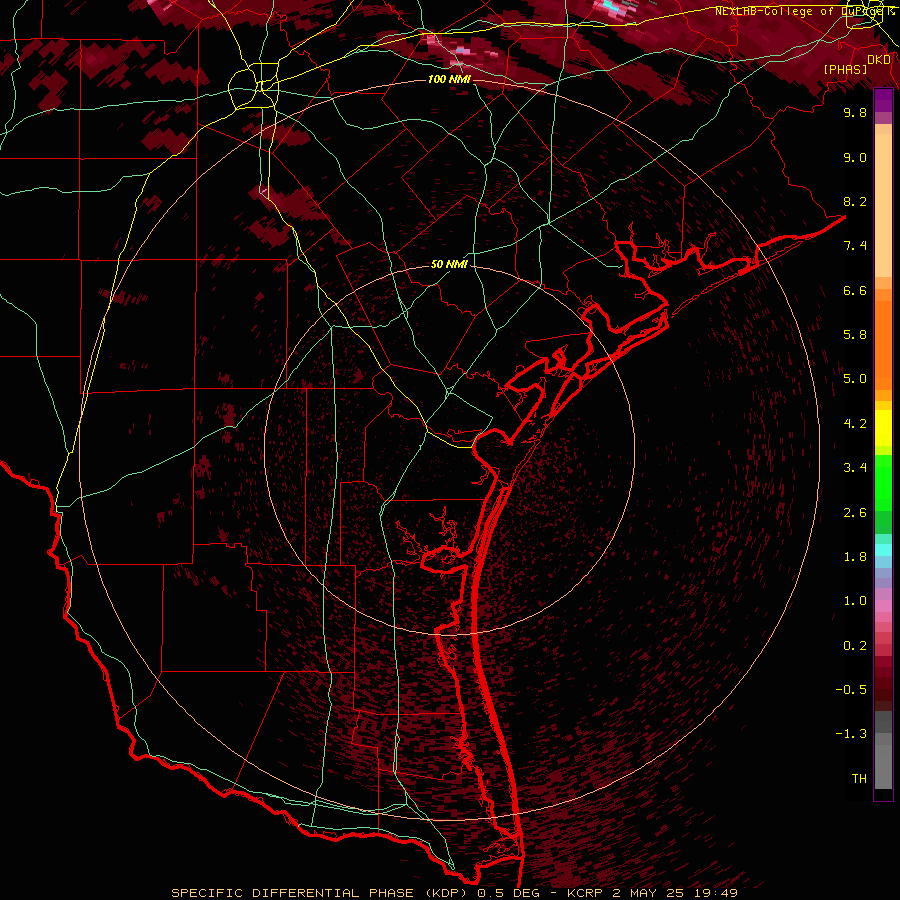Click the 3.4 scale value
900x900 pixels.
pos(855,468)
